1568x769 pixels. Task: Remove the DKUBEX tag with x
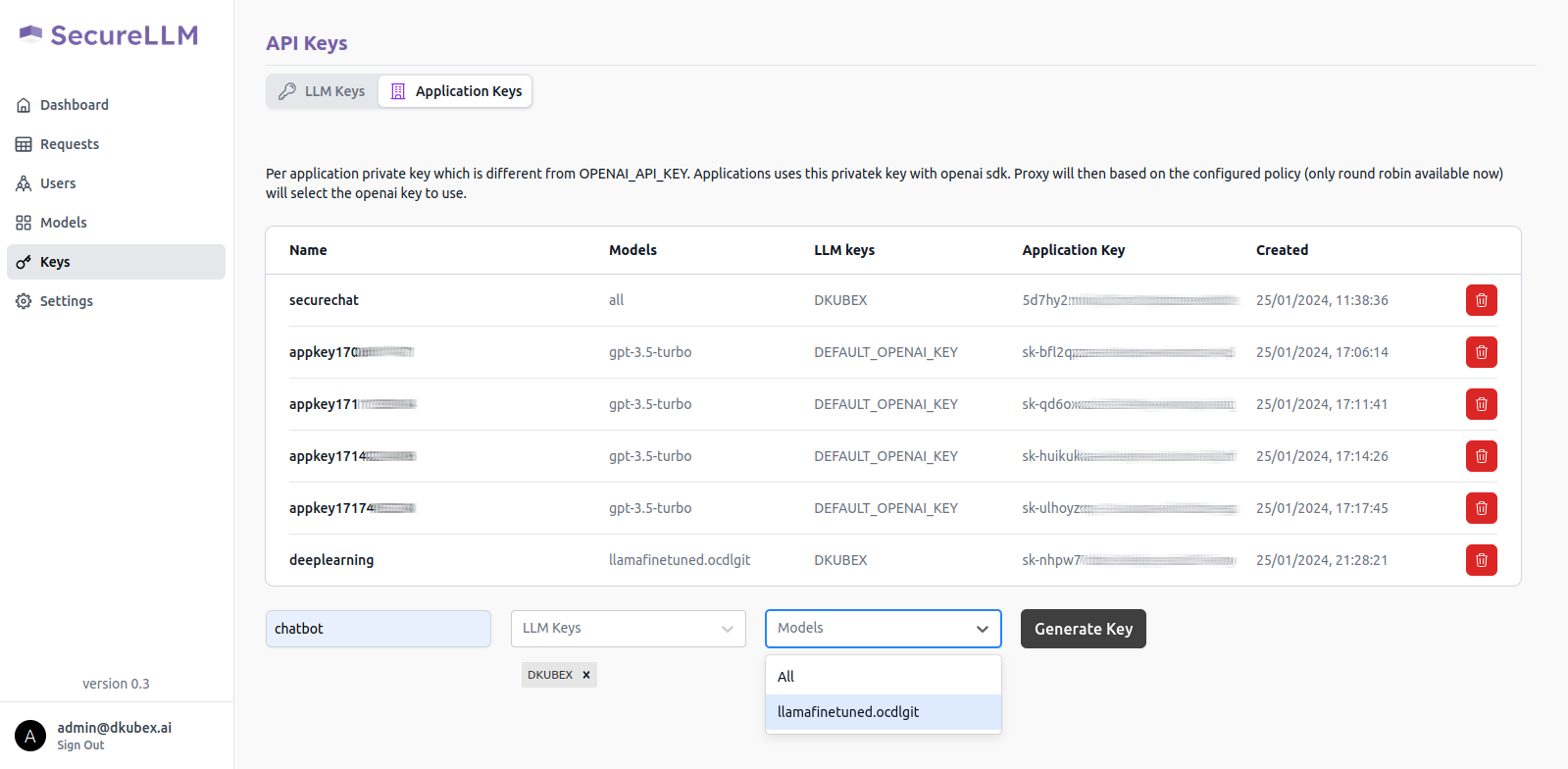[x=586, y=675]
